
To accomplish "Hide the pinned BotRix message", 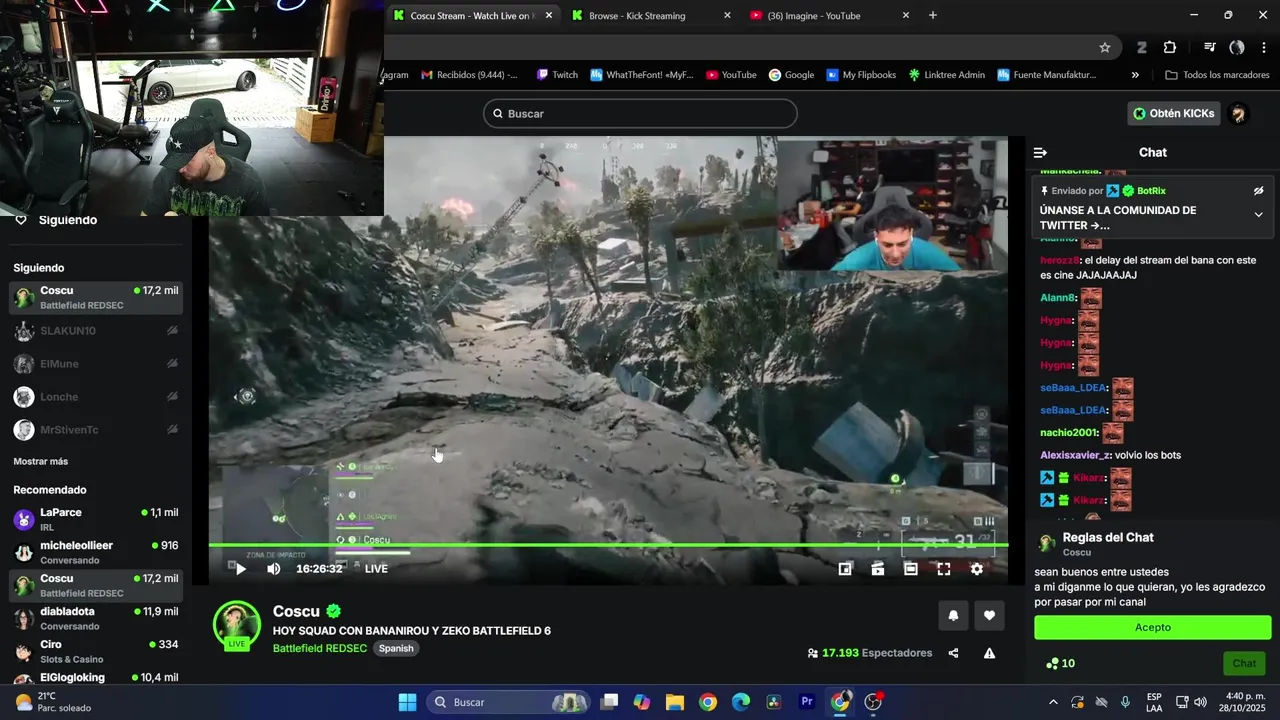I will click(x=1258, y=191).
